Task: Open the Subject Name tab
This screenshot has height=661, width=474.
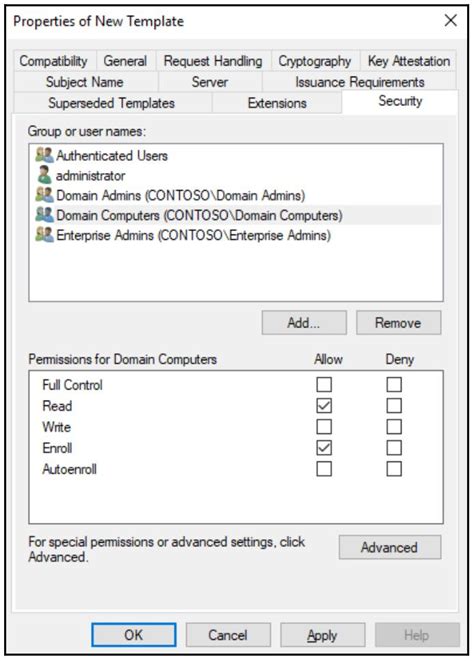Action: click(x=85, y=82)
